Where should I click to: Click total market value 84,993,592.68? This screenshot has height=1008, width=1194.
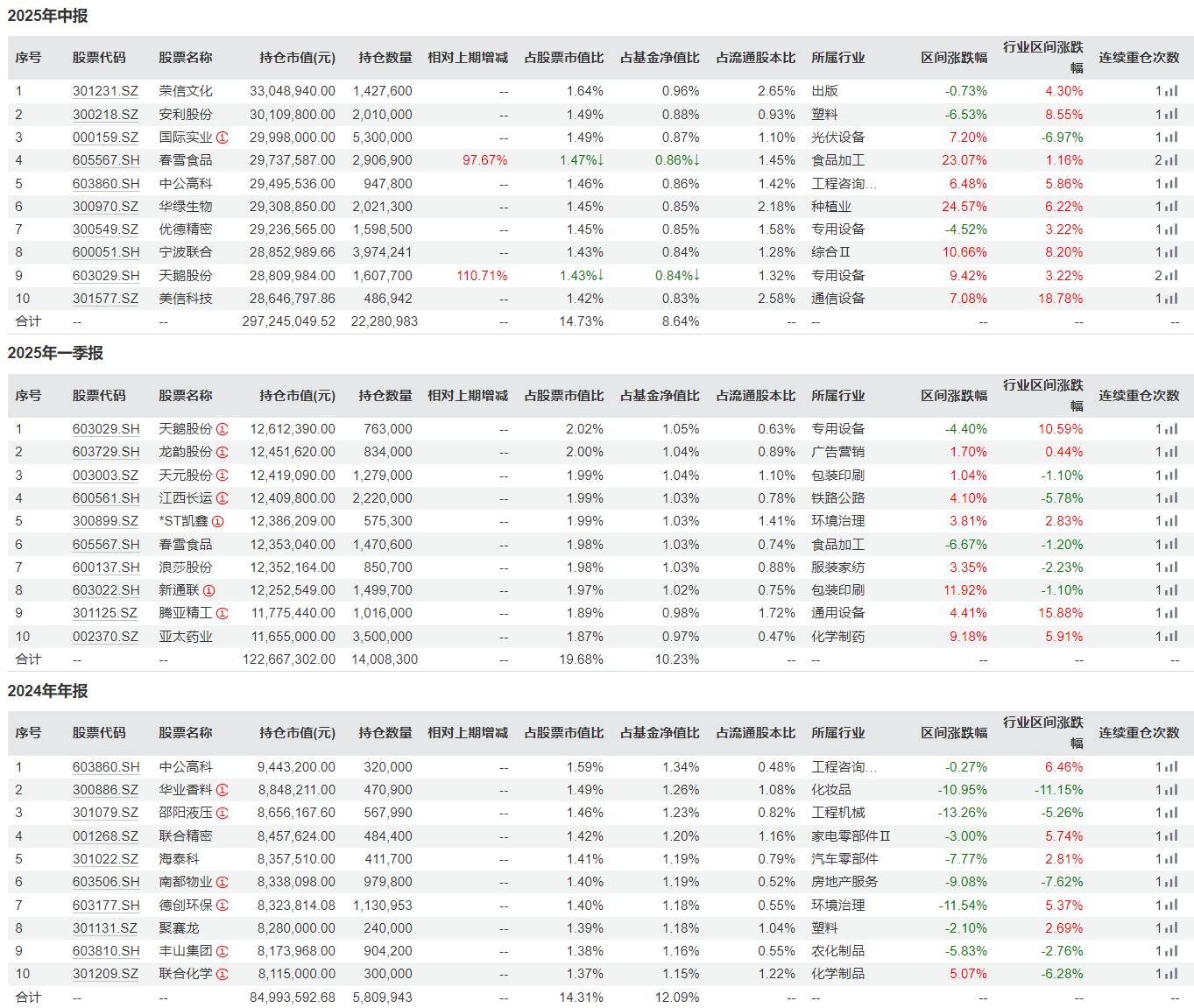tap(293, 997)
